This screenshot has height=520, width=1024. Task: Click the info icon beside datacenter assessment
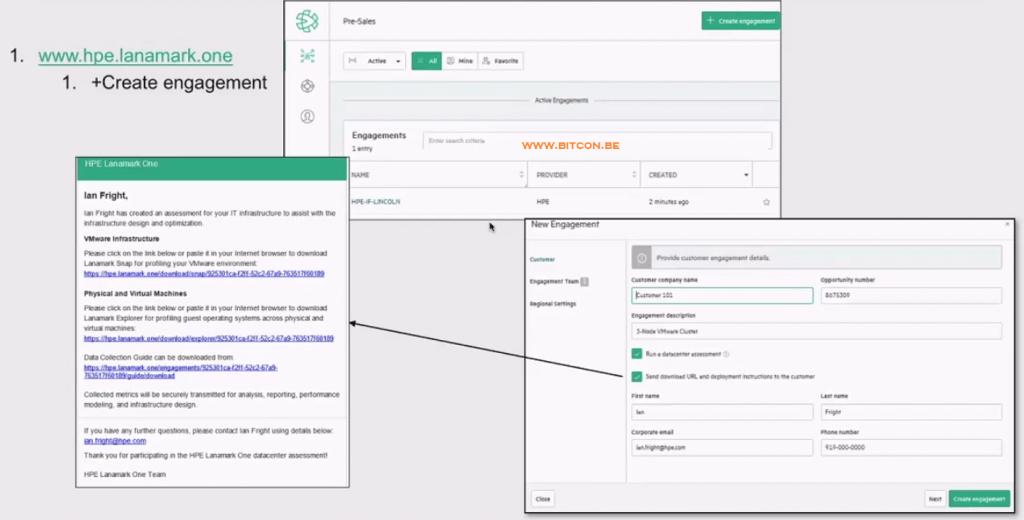pyautogui.click(x=726, y=354)
